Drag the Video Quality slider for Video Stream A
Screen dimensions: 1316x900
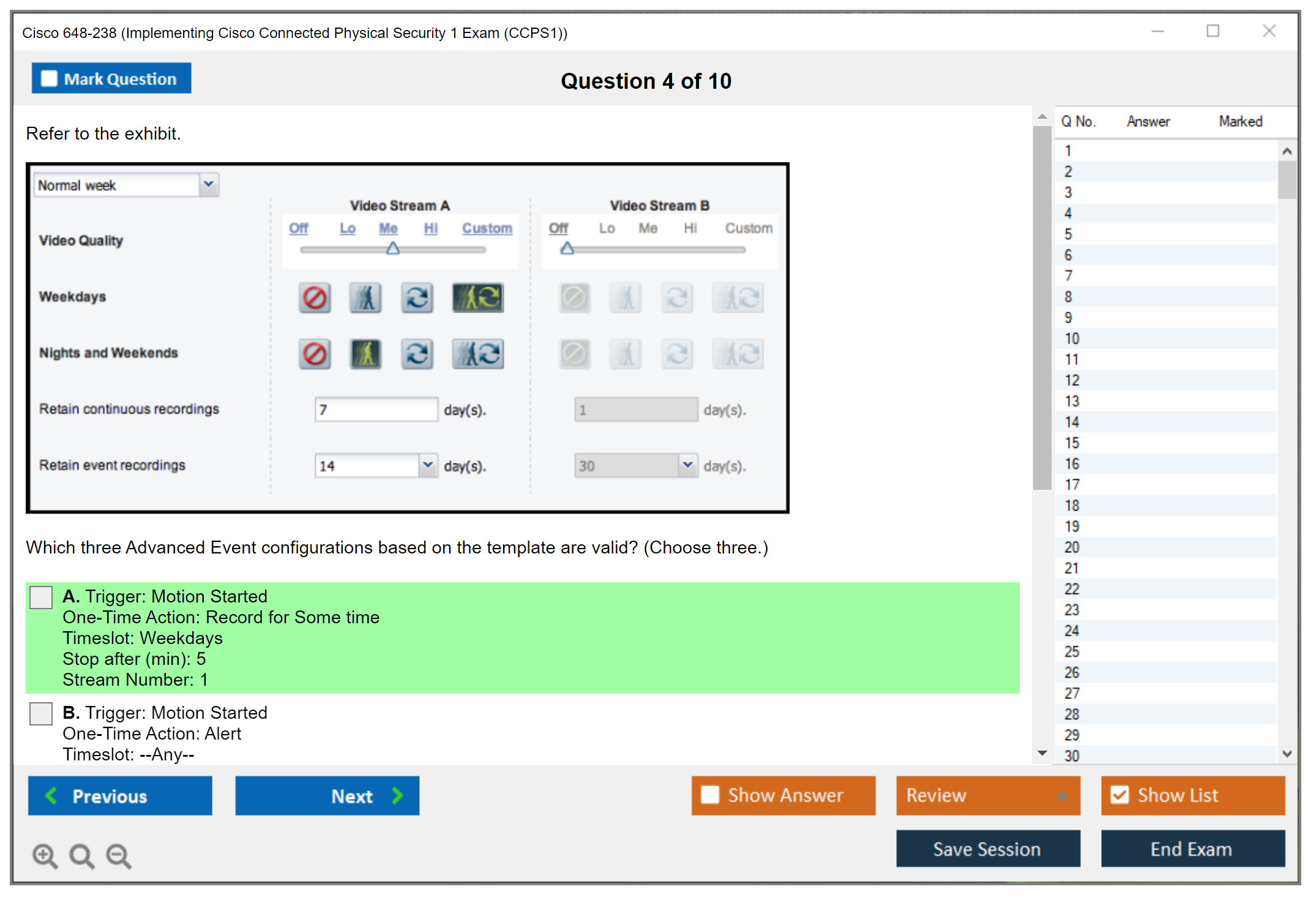pos(393,249)
